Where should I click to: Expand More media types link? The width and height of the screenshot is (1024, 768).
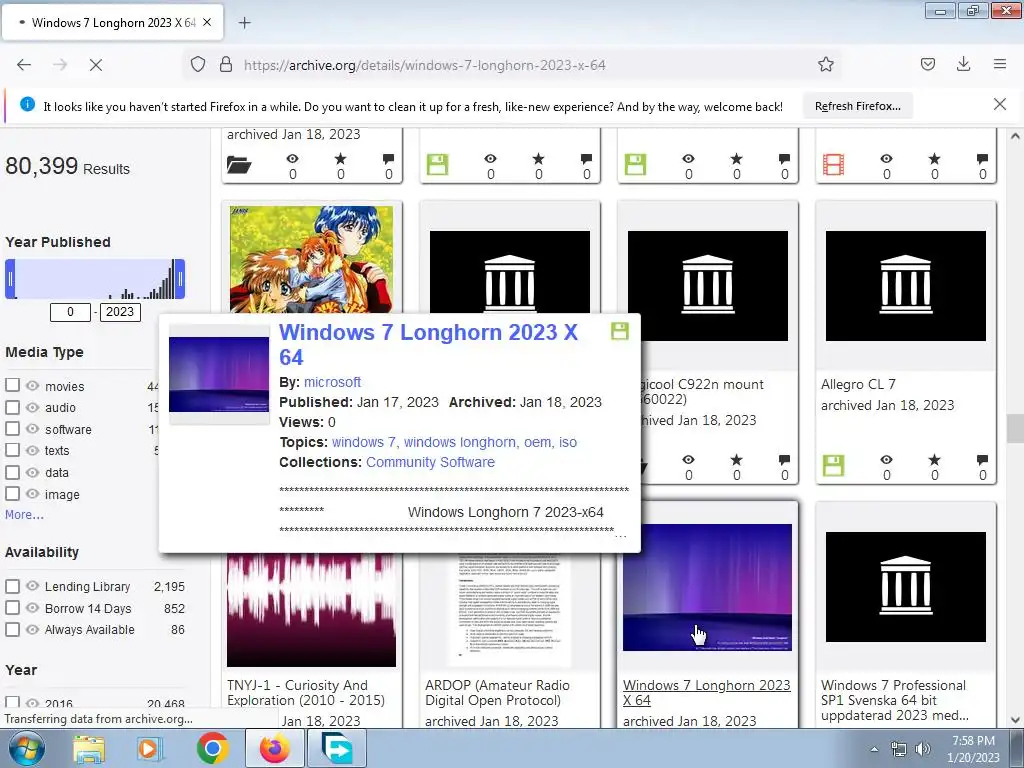click(24, 515)
